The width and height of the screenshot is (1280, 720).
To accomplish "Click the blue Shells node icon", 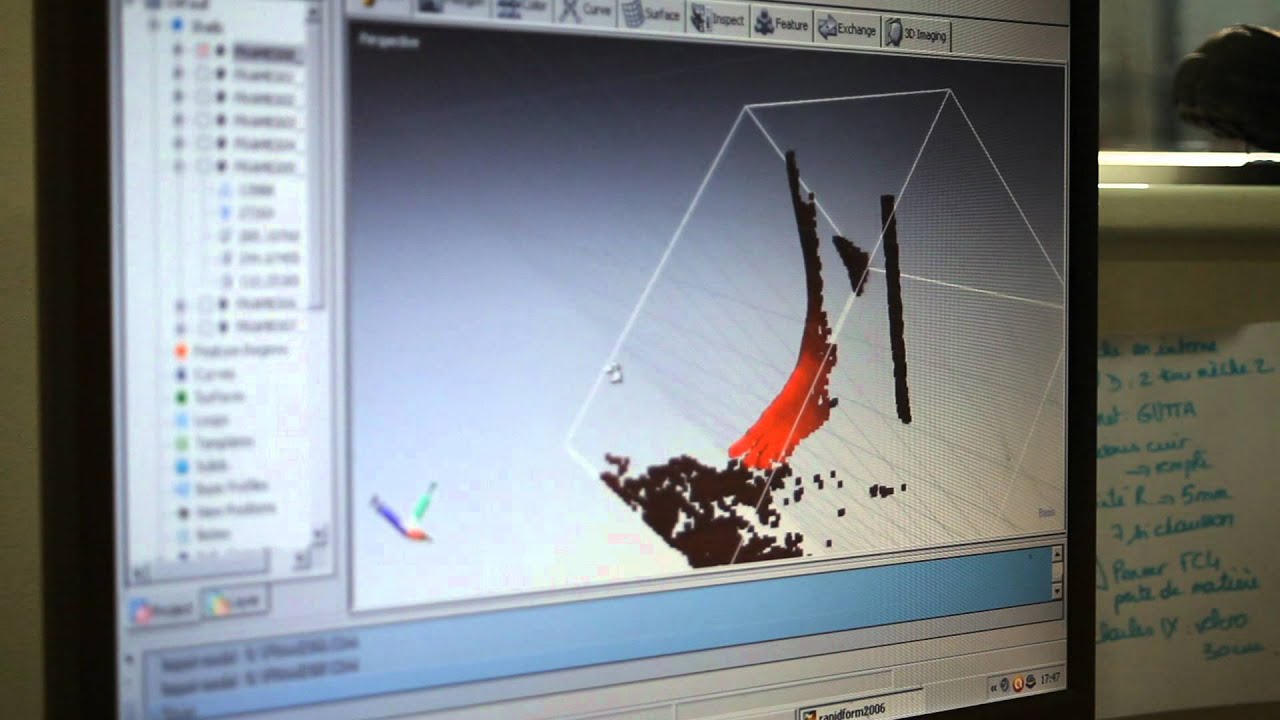I will point(177,24).
